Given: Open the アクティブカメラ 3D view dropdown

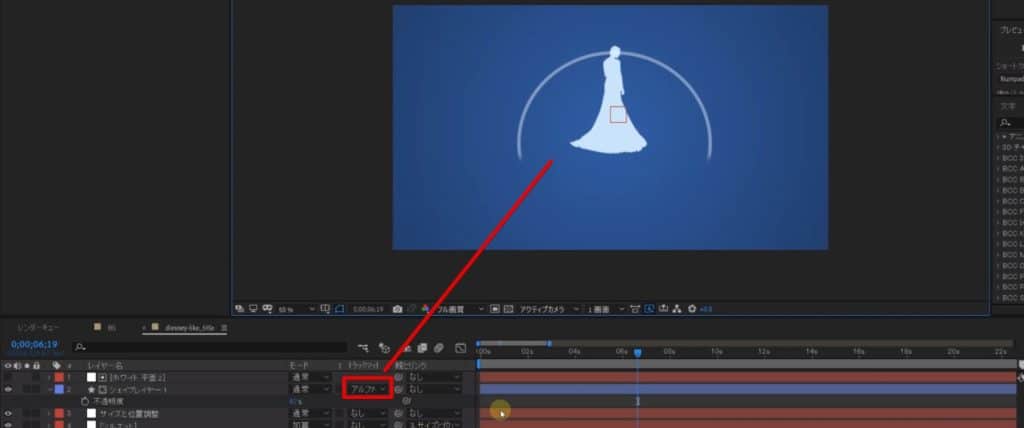Looking at the screenshot, I should coord(549,308).
